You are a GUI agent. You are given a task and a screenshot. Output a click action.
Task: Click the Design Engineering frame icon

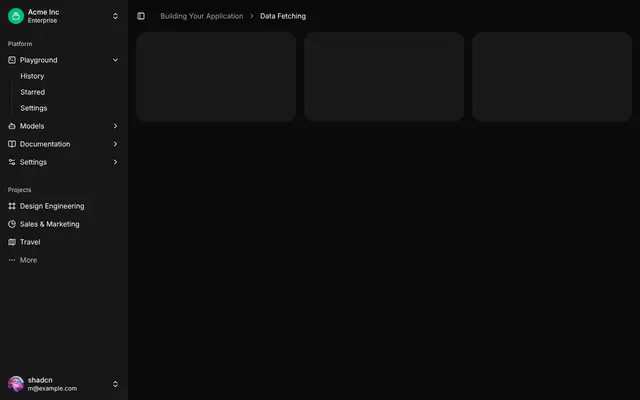click(12, 206)
